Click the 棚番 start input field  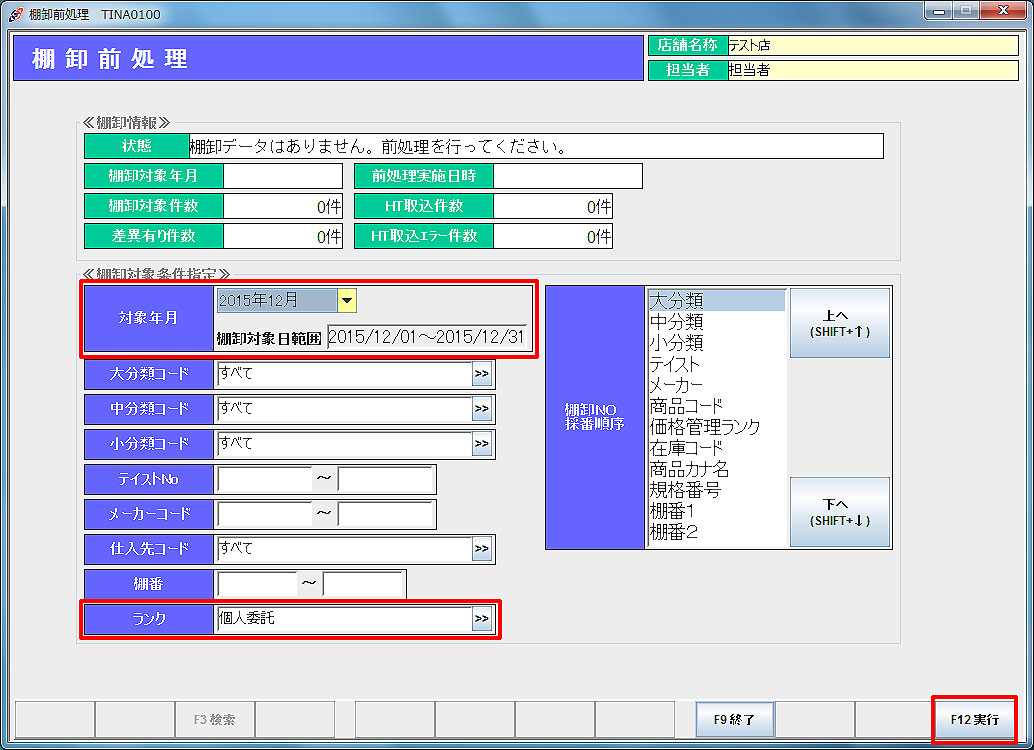point(256,584)
